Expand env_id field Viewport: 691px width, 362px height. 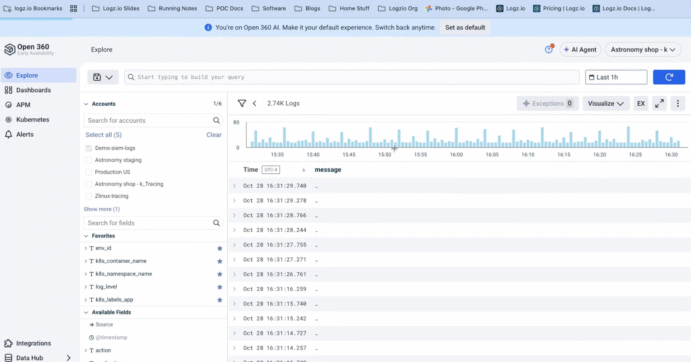click(85, 248)
